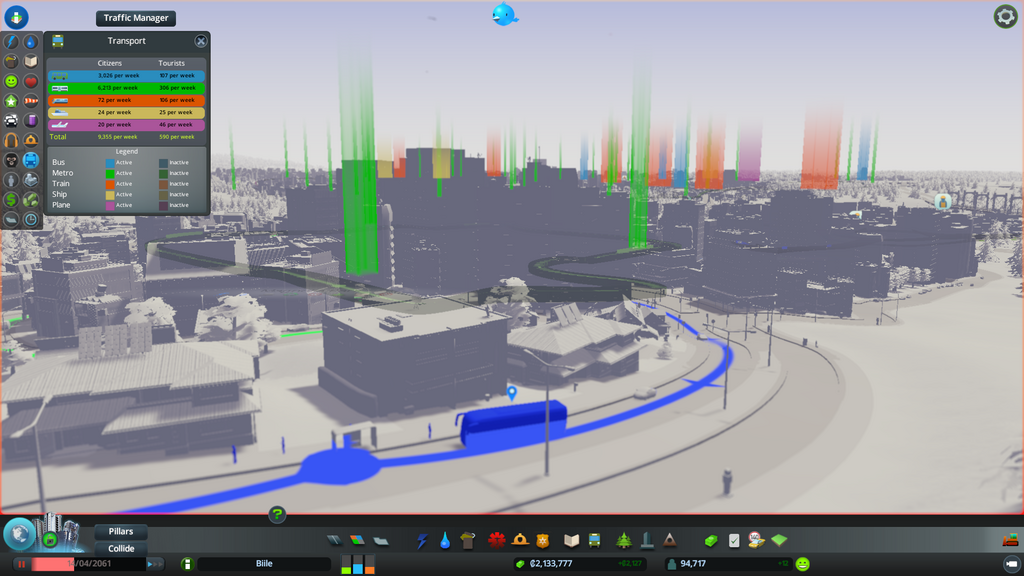
Task: Open the Districts info view
Action: [11, 219]
